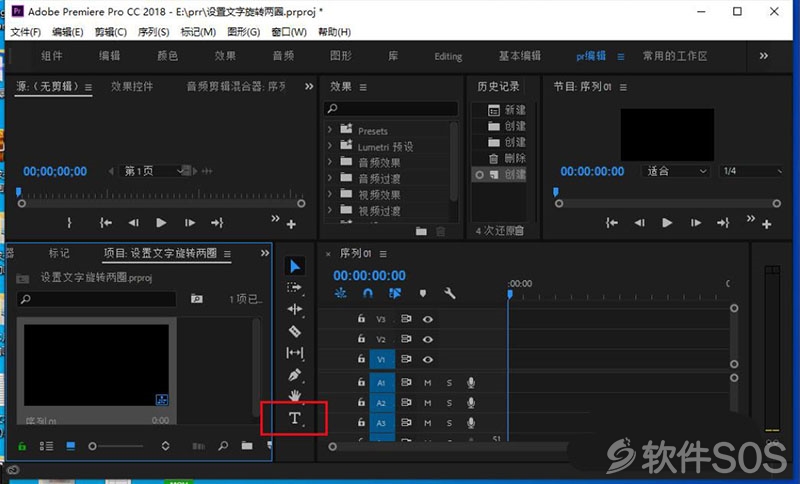The width and height of the screenshot is (800, 484).
Task: Expand the 音频过渡 folder
Action: [x=330, y=178]
